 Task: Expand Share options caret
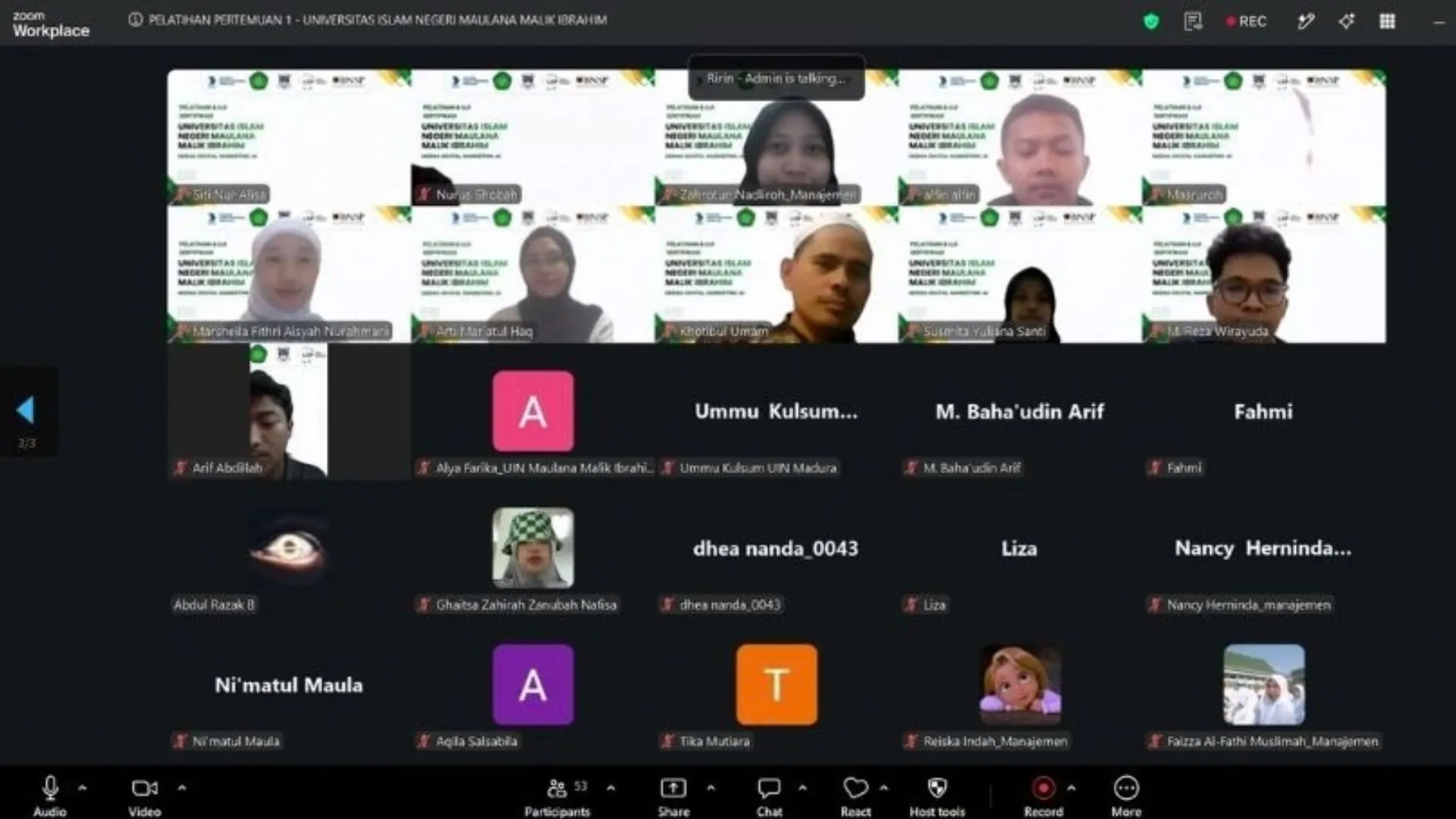pos(711,788)
